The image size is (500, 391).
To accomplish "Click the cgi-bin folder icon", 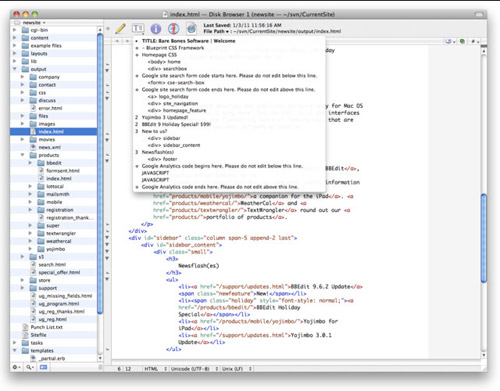I will click(x=25, y=30).
